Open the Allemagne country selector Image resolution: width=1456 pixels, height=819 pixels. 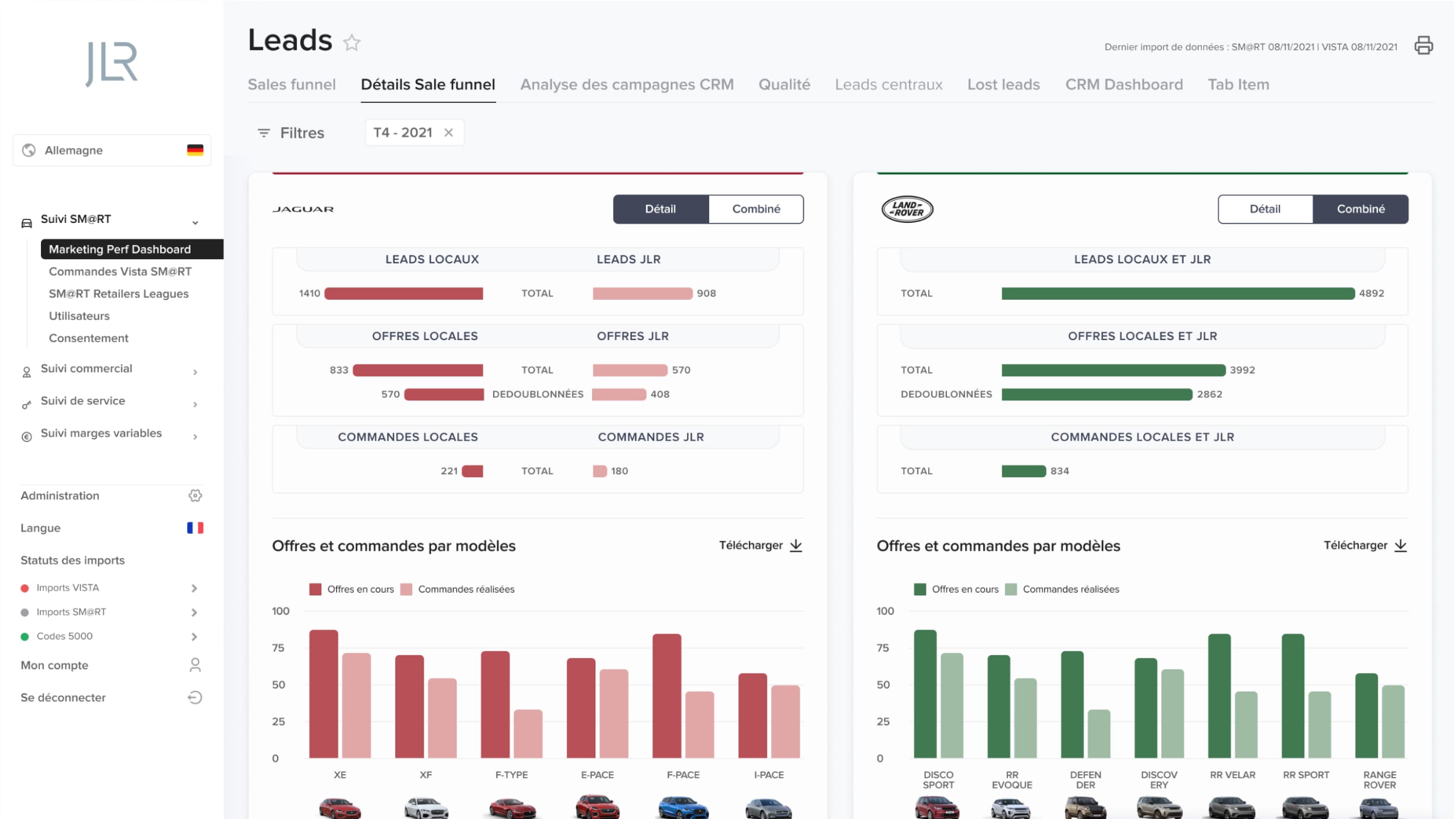point(112,150)
